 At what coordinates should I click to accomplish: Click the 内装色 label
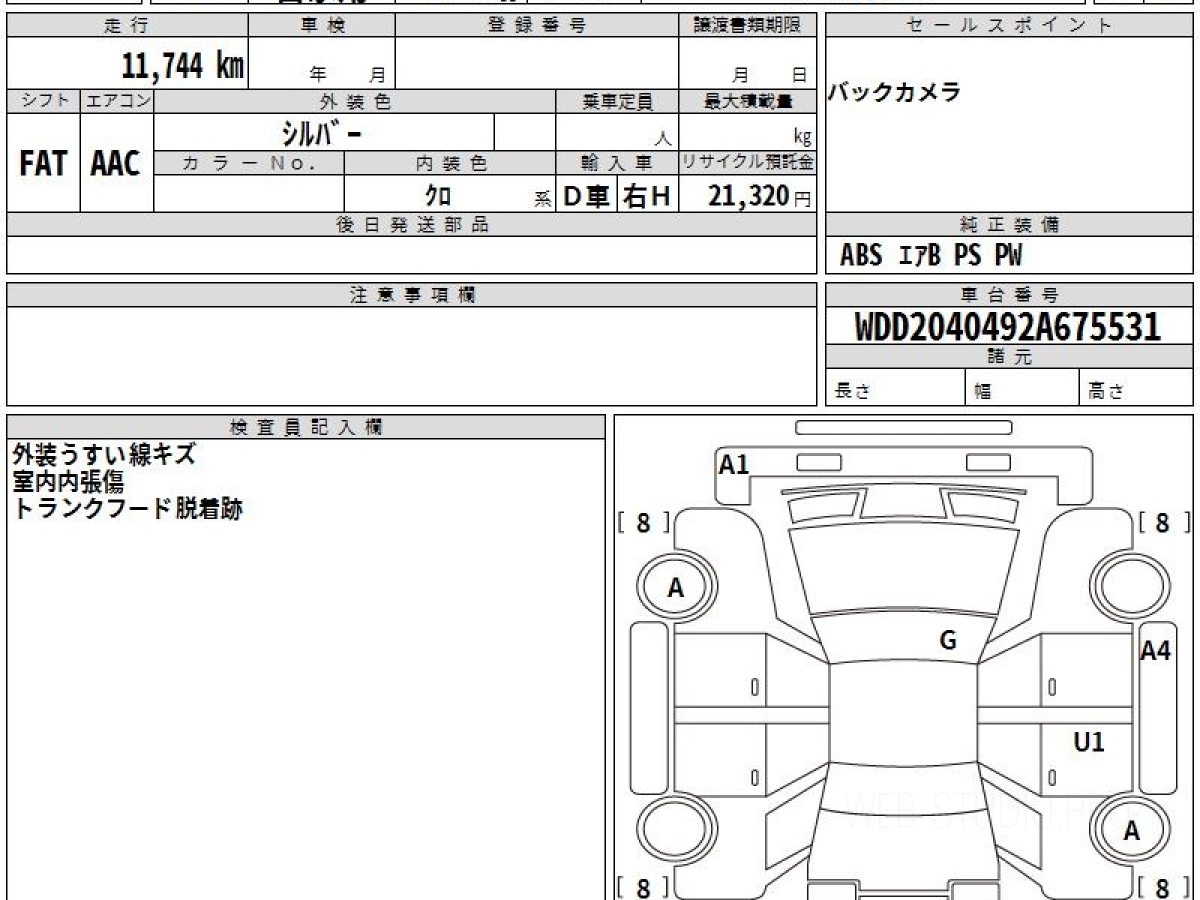[x=450, y=163]
